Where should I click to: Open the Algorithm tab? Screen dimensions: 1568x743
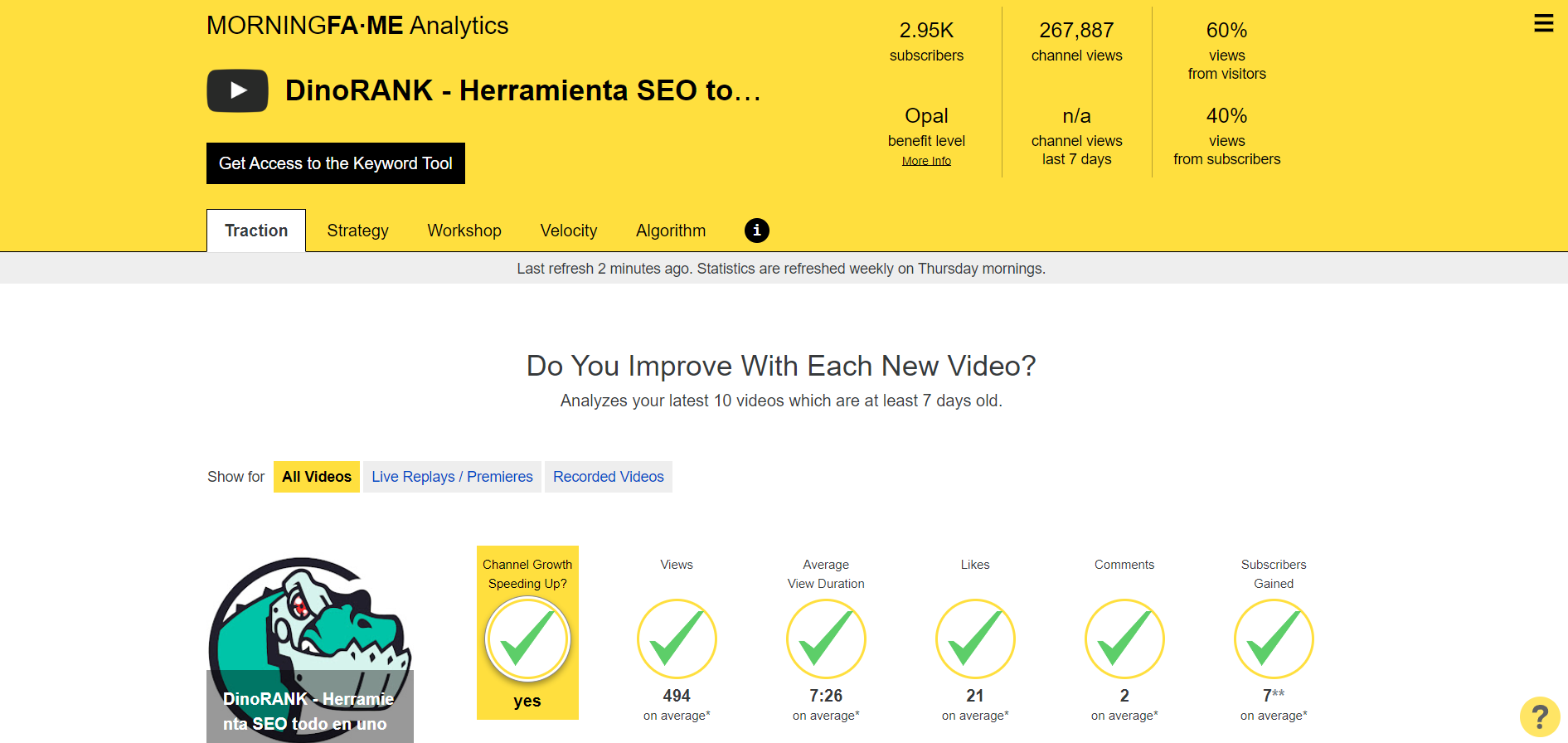tap(671, 231)
